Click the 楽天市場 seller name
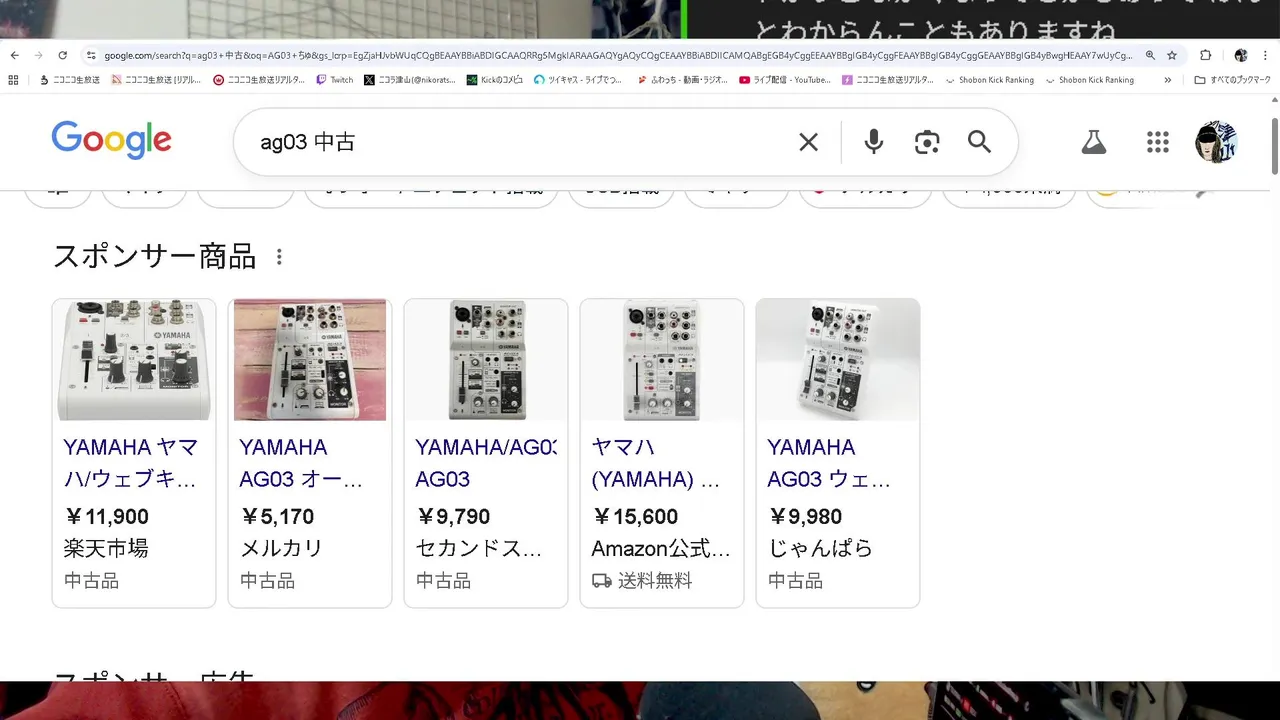 [106, 549]
